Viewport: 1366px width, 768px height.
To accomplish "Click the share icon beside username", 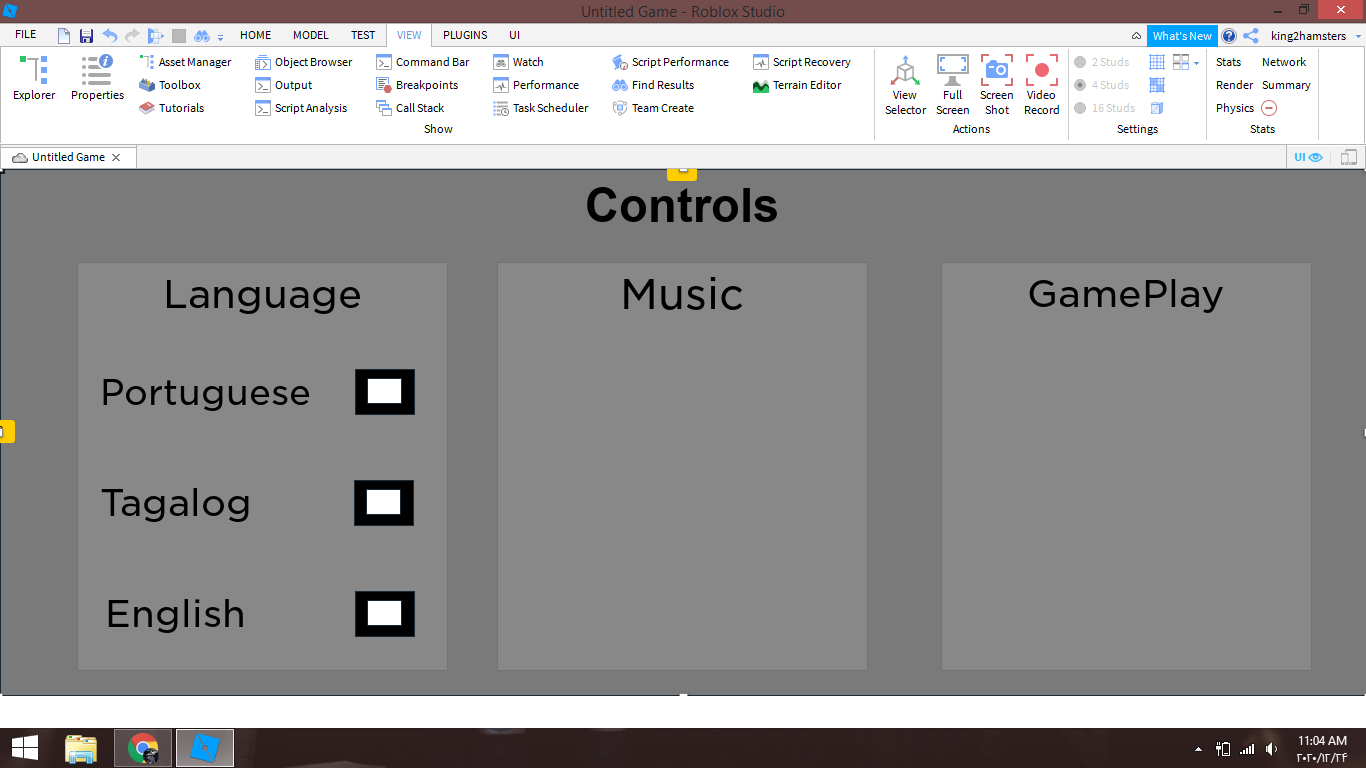I will [1251, 36].
